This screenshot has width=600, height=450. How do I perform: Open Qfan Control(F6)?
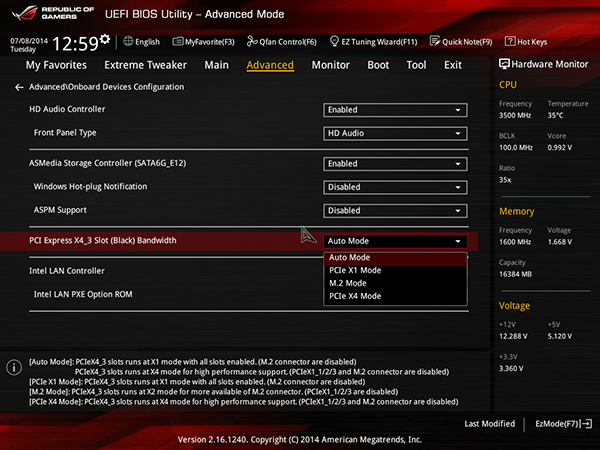tap(282, 42)
